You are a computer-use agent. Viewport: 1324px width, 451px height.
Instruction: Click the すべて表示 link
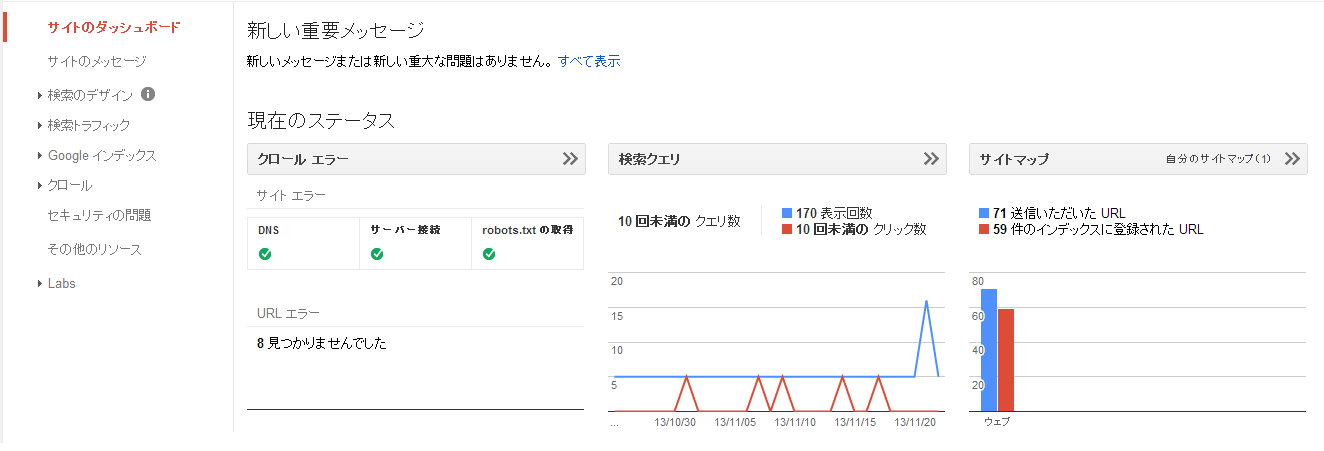(589, 61)
